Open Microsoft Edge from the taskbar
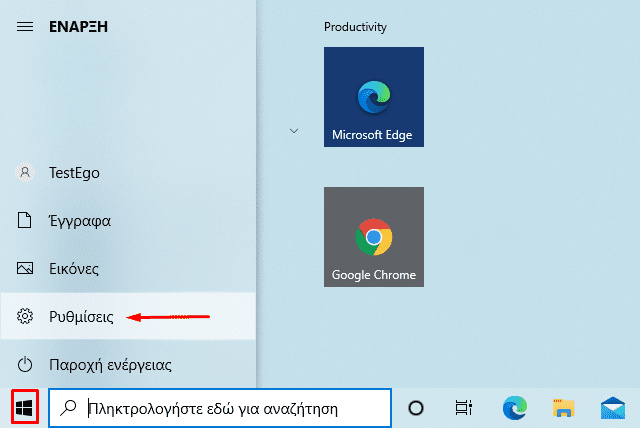This screenshot has width=640, height=428. 515,408
